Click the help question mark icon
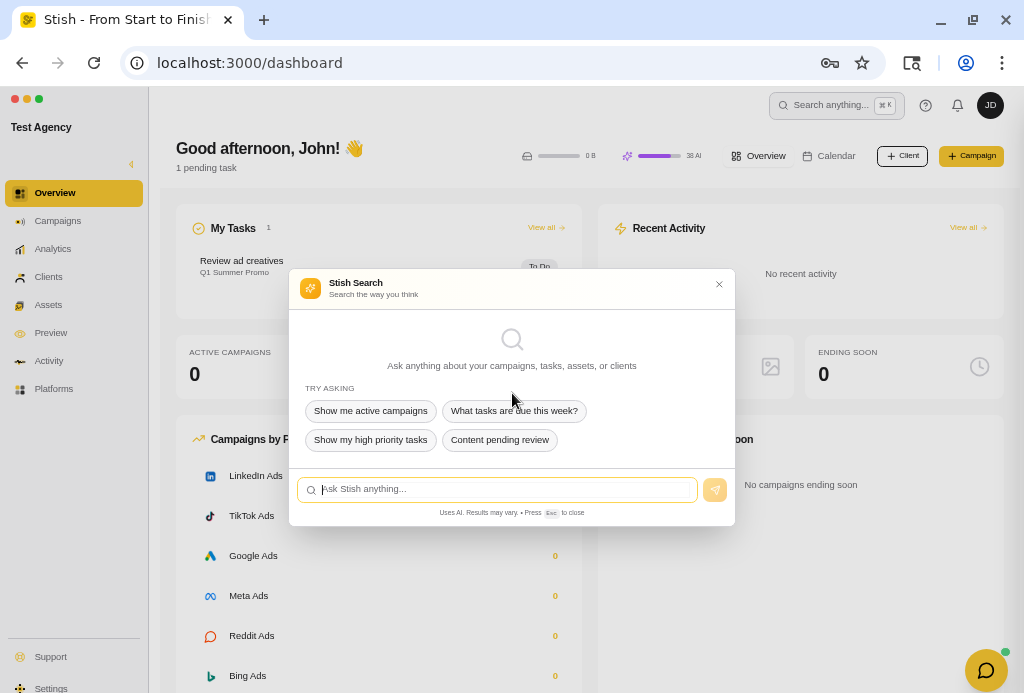The image size is (1024, 693). pos(925,106)
